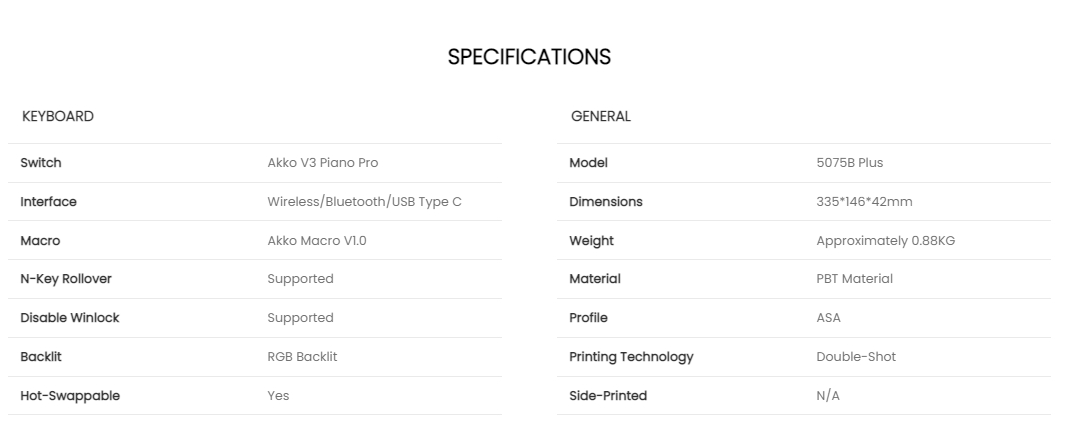Click the GENERAL section header

(x=600, y=116)
